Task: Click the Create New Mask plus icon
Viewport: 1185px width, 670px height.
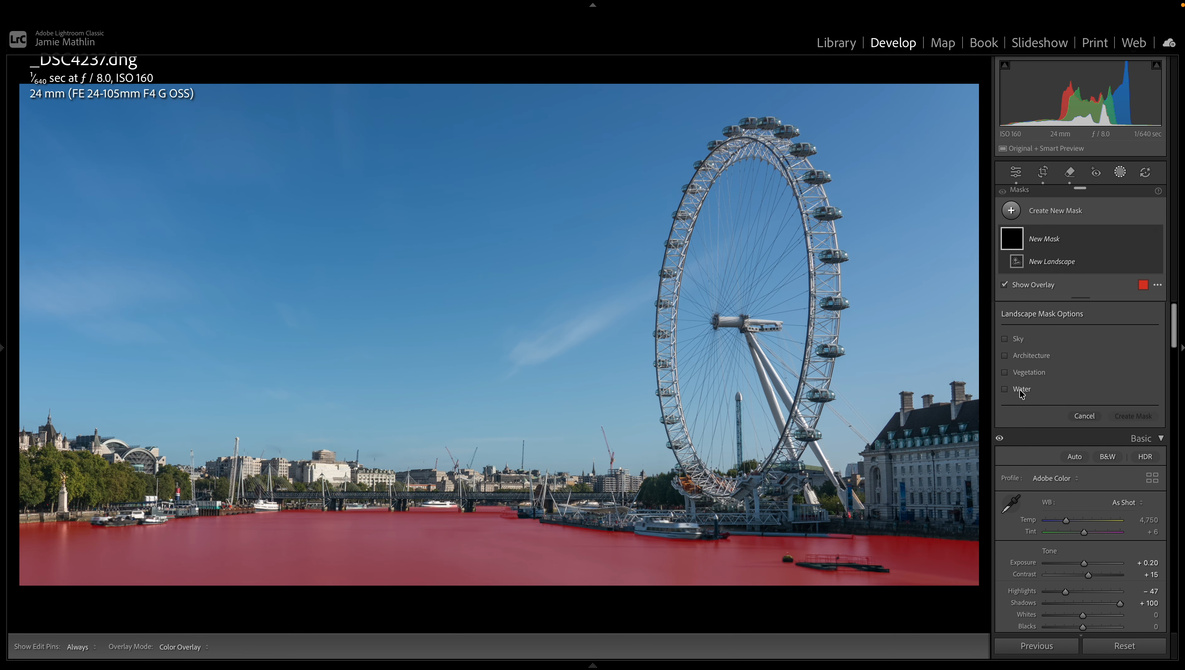Action: pos(1011,210)
